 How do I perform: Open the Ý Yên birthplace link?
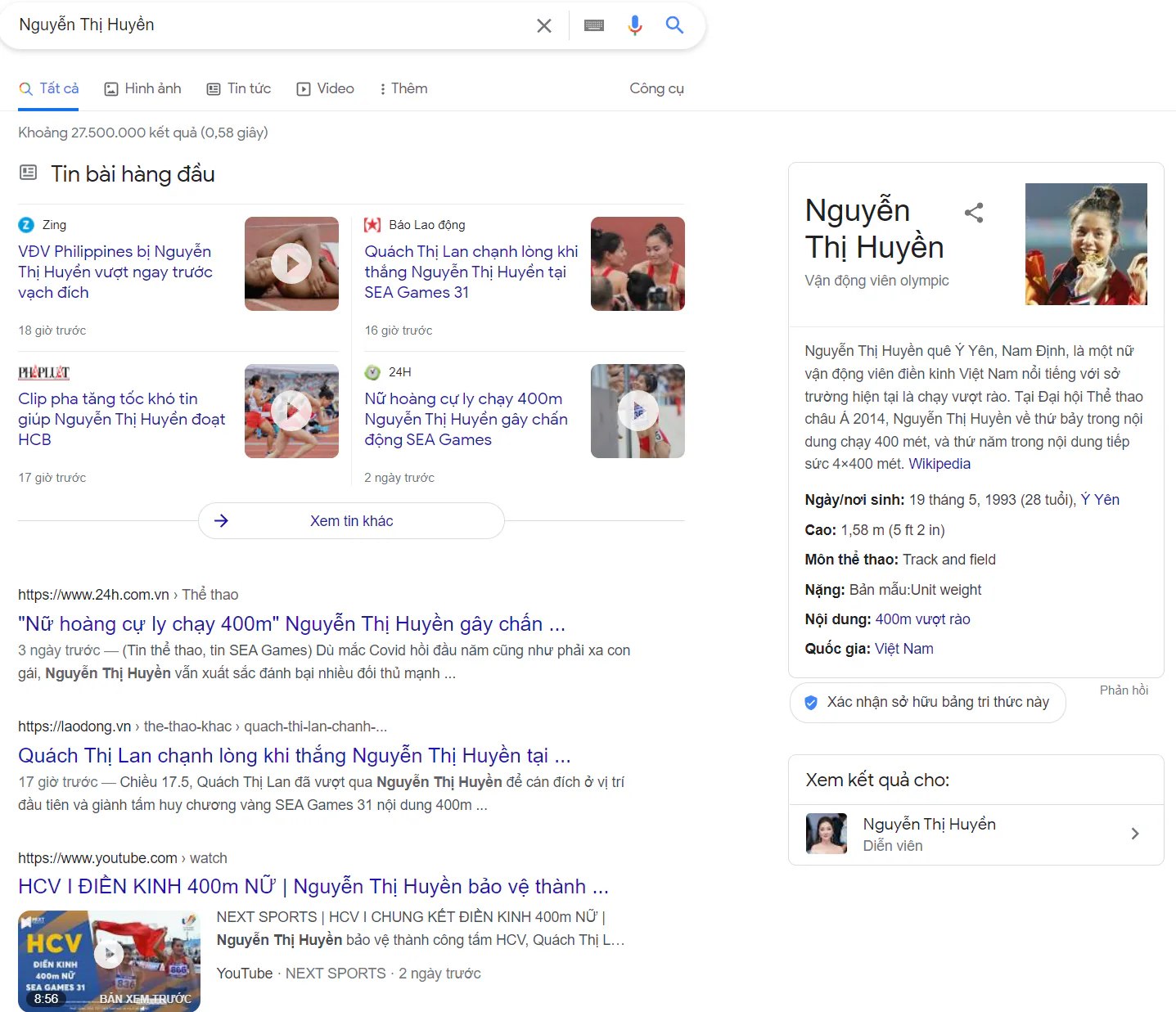click(1100, 500)
